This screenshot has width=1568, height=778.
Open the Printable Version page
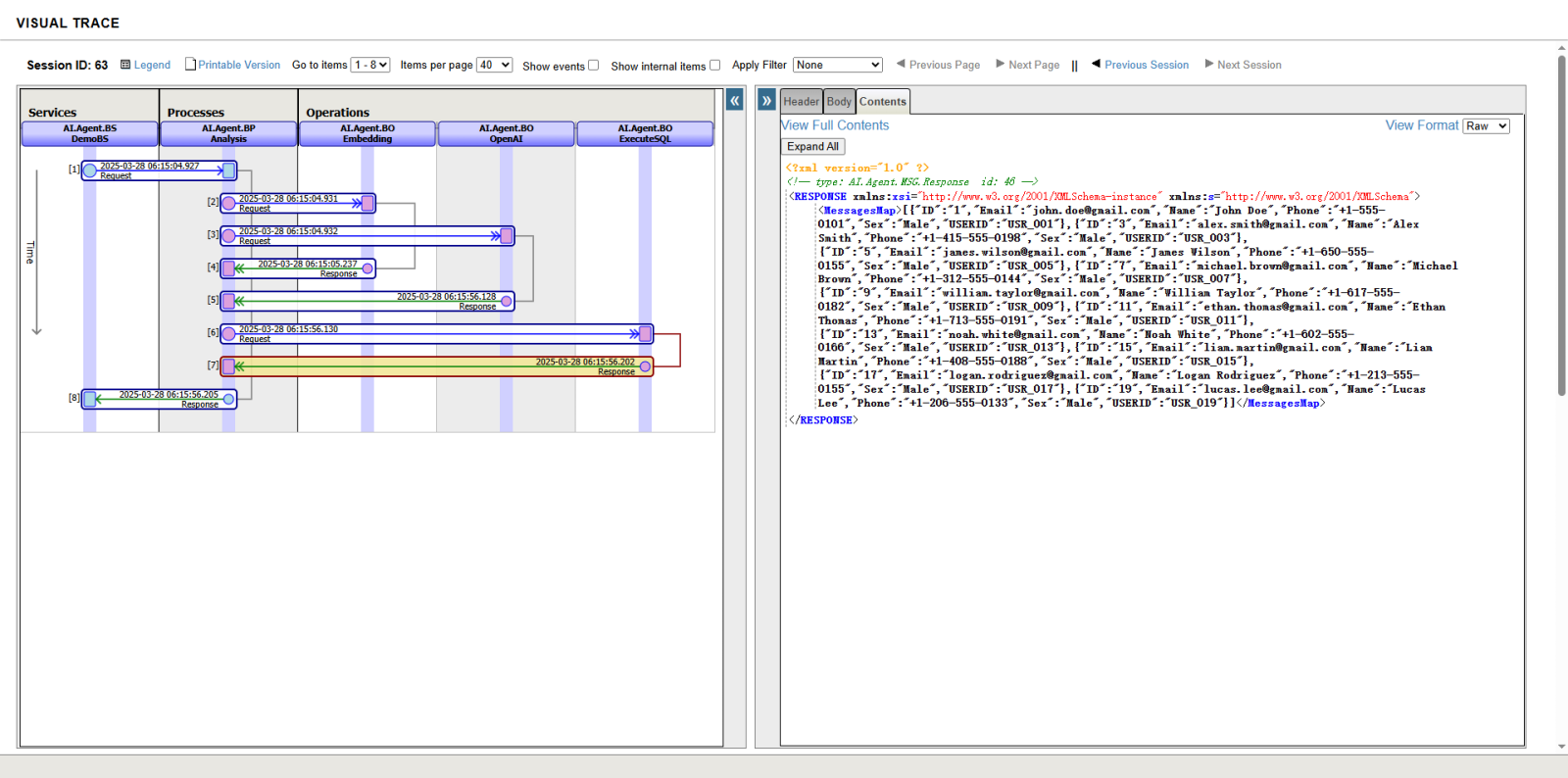[x=238, y=65]
